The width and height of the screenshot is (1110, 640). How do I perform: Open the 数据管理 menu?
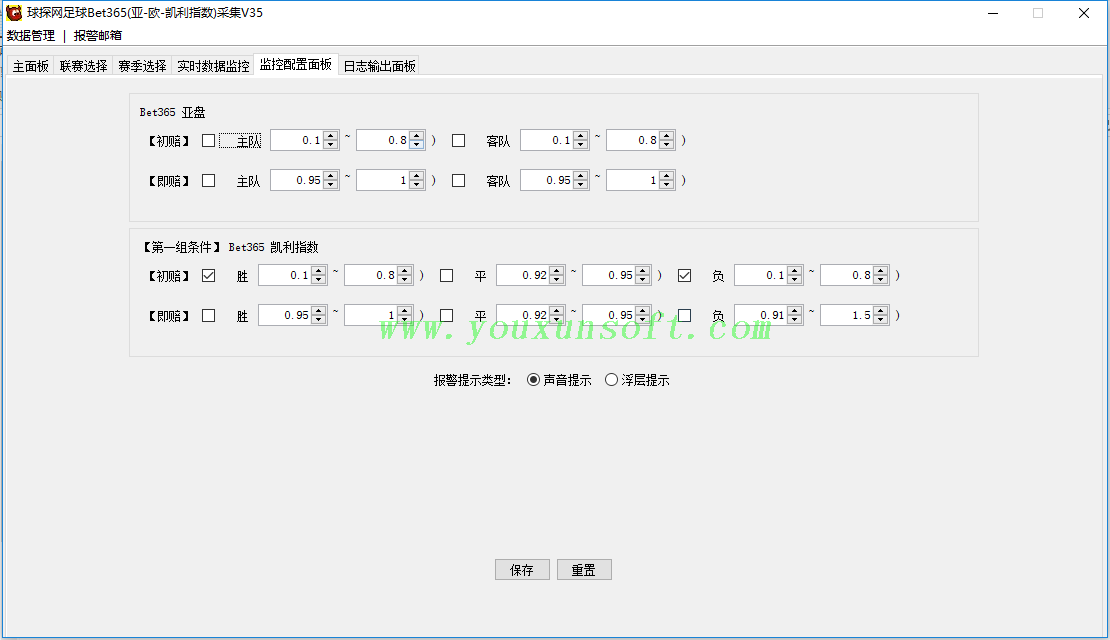coord(30,35)
